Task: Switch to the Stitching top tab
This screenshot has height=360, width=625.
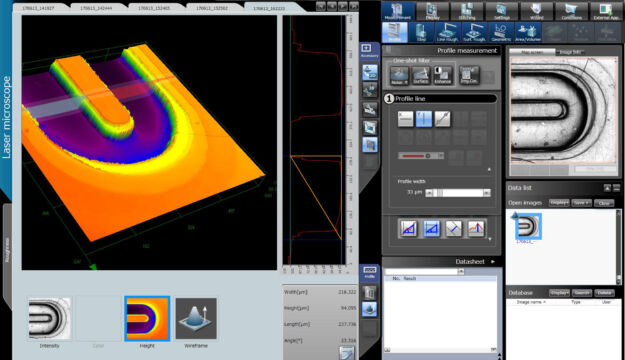Action: tap(467, 11)
